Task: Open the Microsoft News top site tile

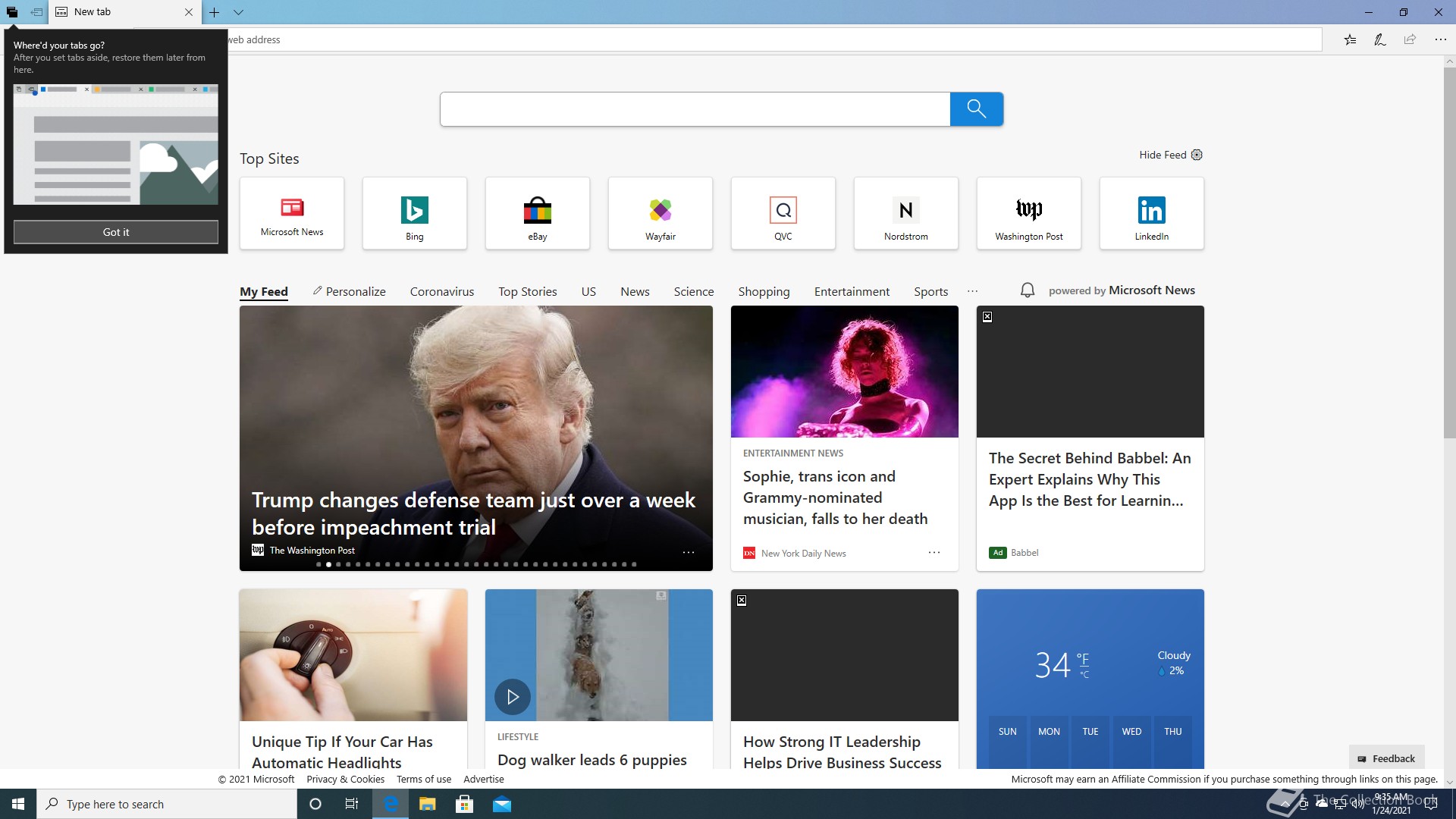Action: 292,213
